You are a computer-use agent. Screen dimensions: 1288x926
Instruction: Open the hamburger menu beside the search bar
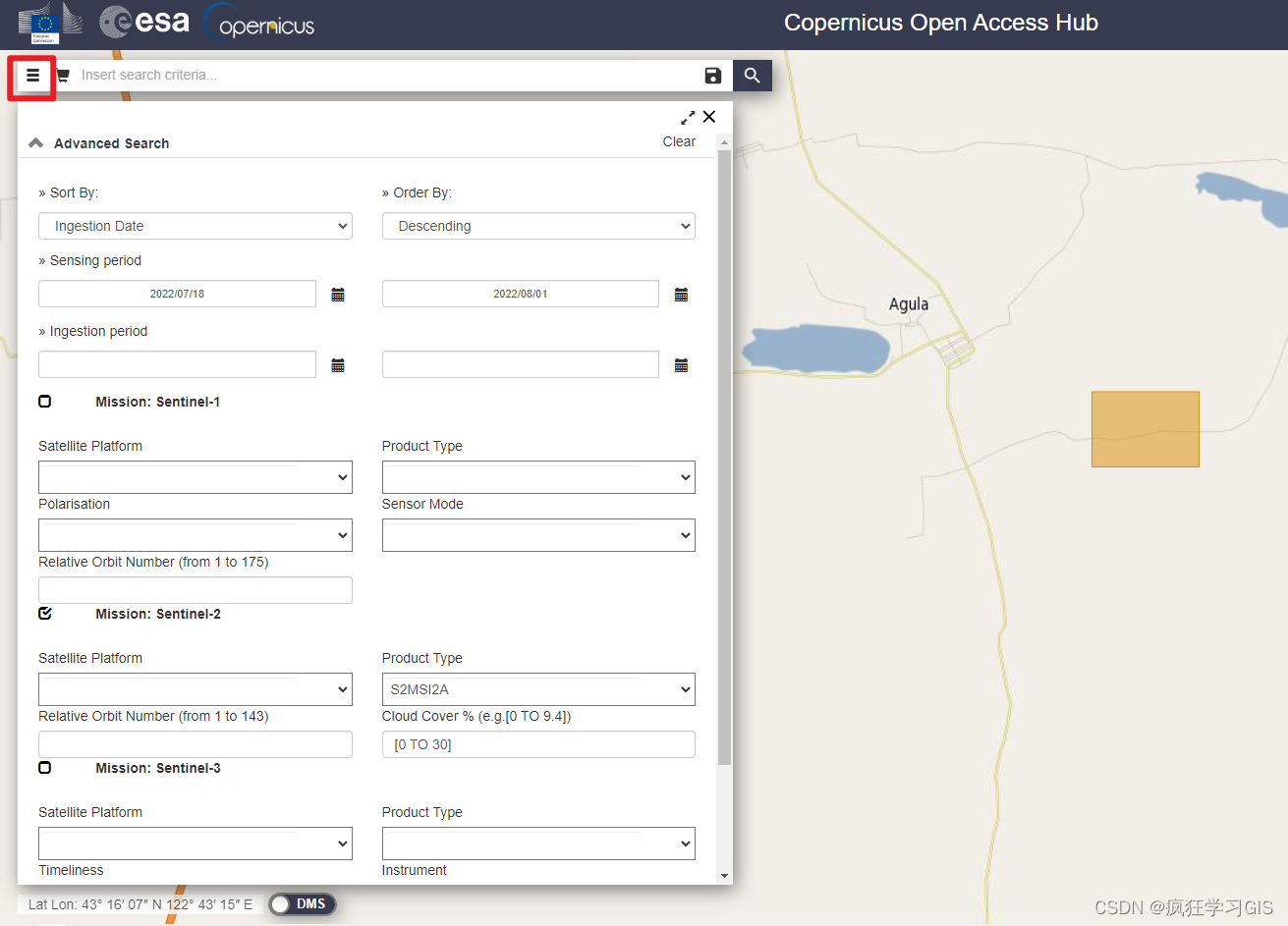tap(32, 76)
